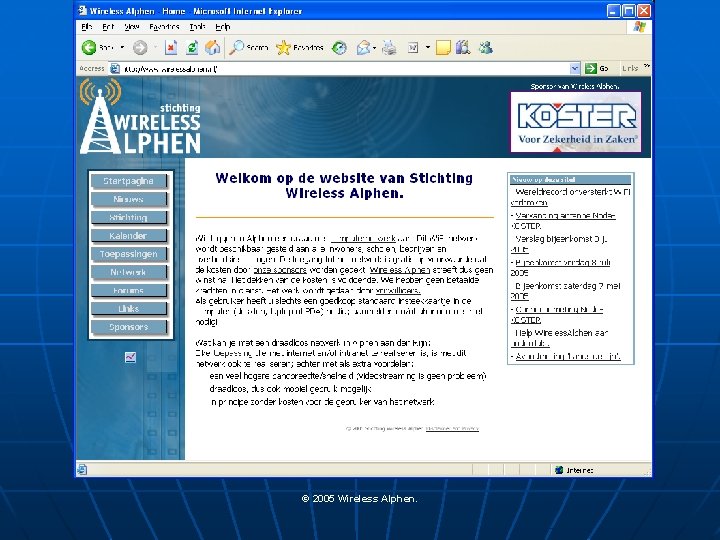Image resolution: width=720 pixels, height=540 pixels.
Task: Click the Research books icon
Action: click(463, 47)
